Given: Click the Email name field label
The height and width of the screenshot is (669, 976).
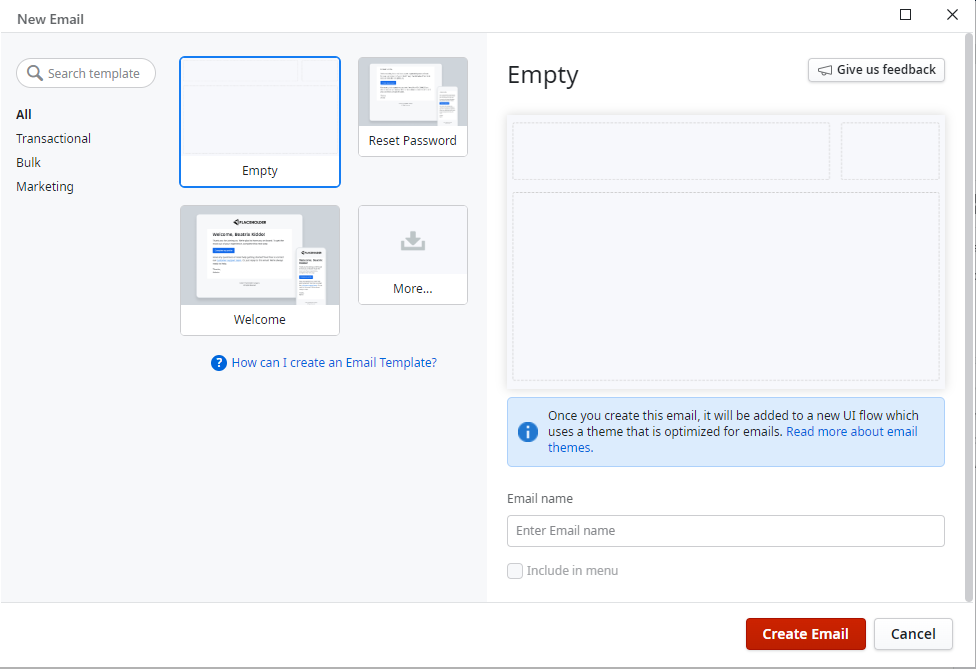Looking at the screenshot, I should tap(540, 498).
